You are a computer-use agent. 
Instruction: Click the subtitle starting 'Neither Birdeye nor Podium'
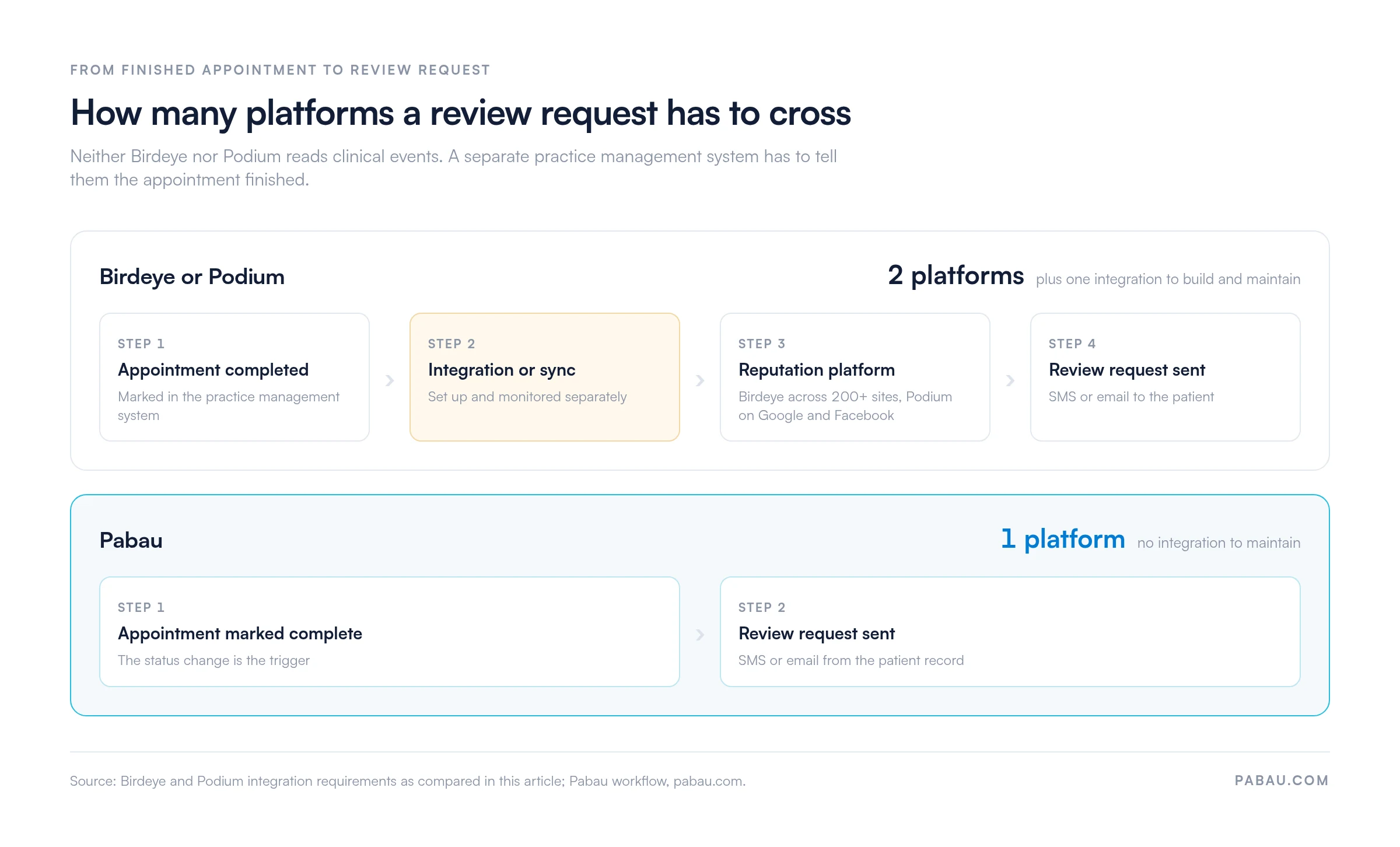(453, 168)
